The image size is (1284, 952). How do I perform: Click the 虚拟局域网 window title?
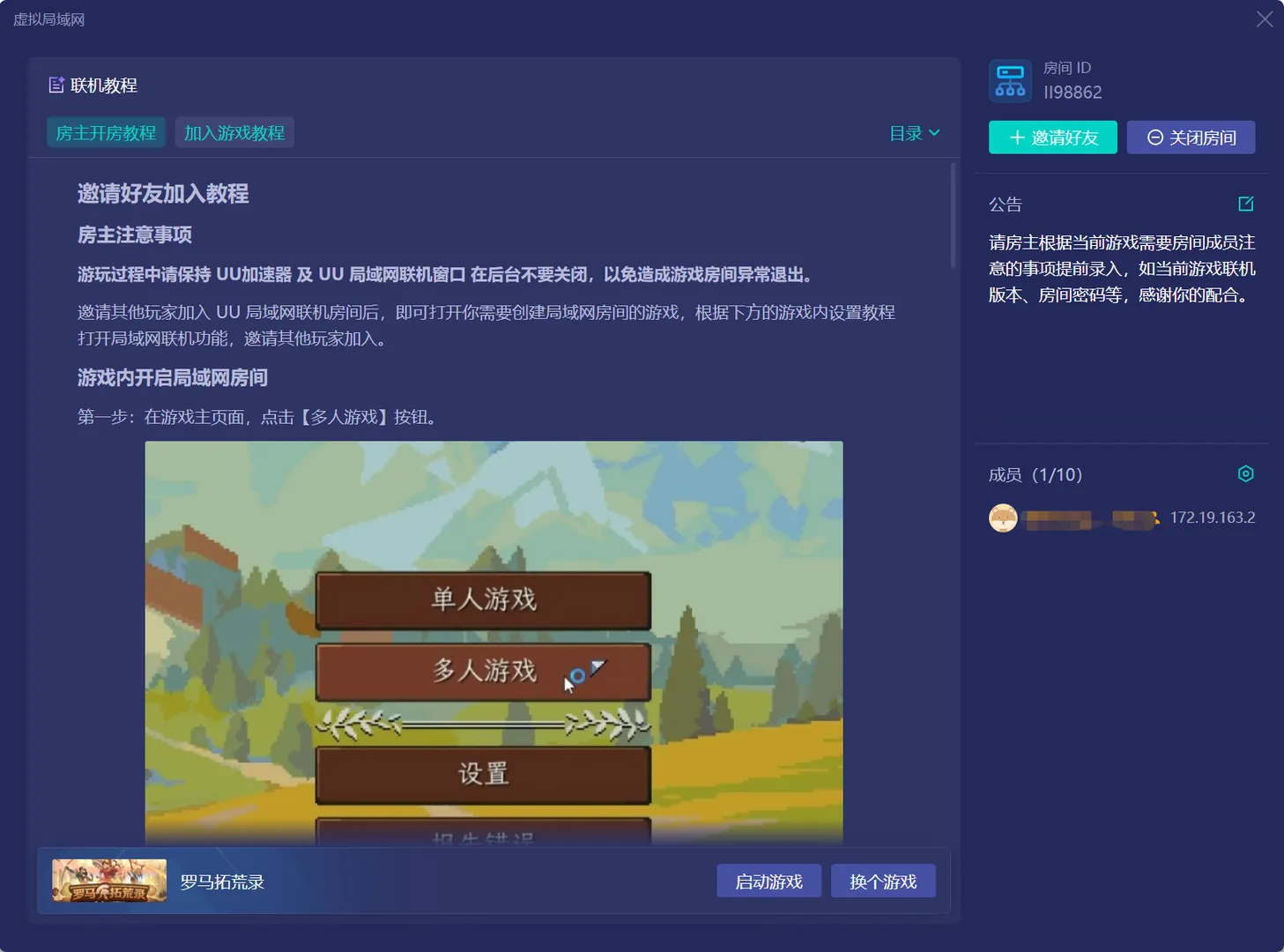click(x=49, y=19)
